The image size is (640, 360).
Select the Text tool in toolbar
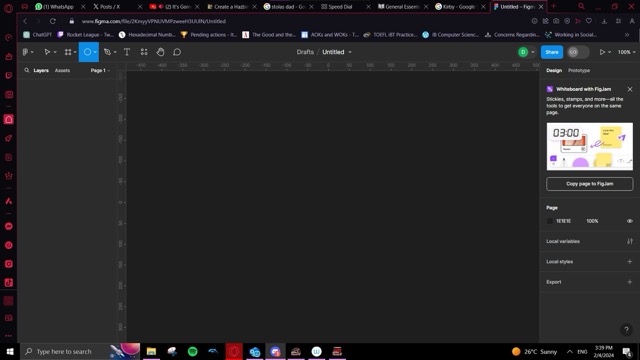click(127, 52)
